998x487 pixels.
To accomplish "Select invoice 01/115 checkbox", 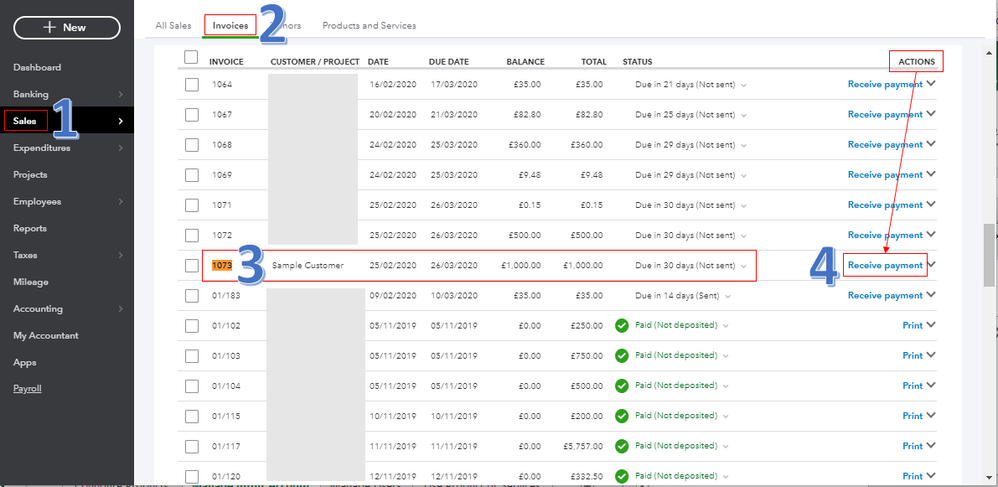I will pos(192,416).
